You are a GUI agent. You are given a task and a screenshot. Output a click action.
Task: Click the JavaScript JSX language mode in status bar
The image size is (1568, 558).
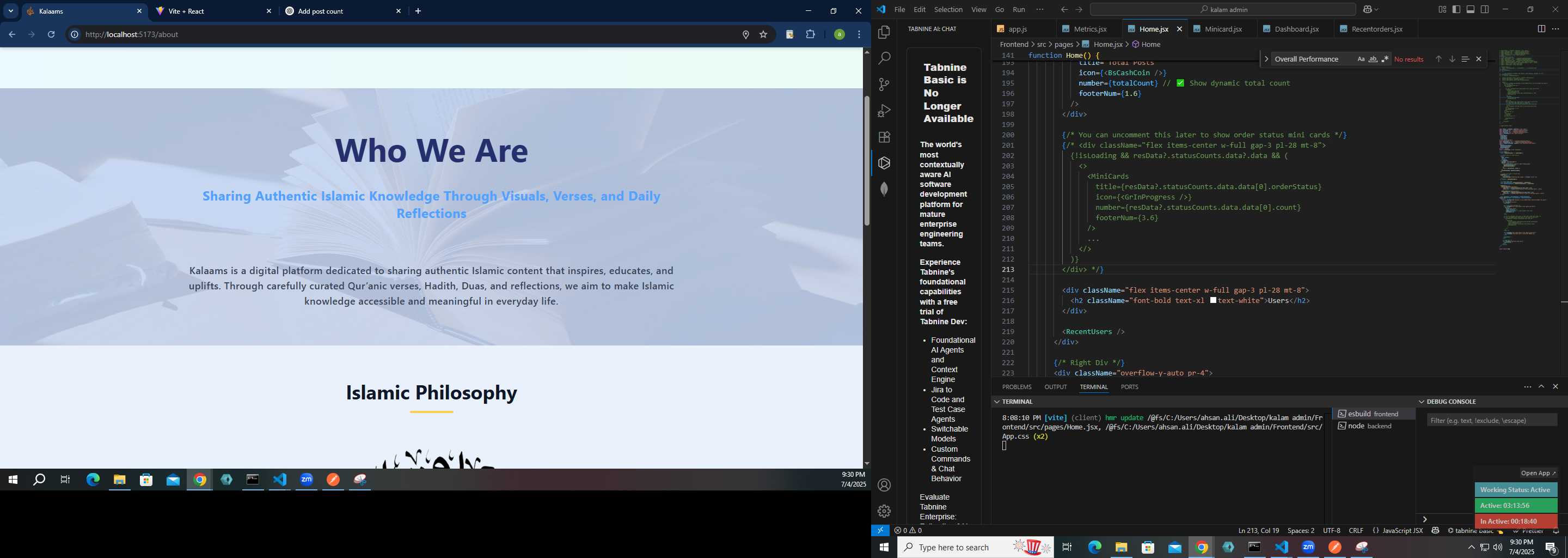click(1402, 531)
